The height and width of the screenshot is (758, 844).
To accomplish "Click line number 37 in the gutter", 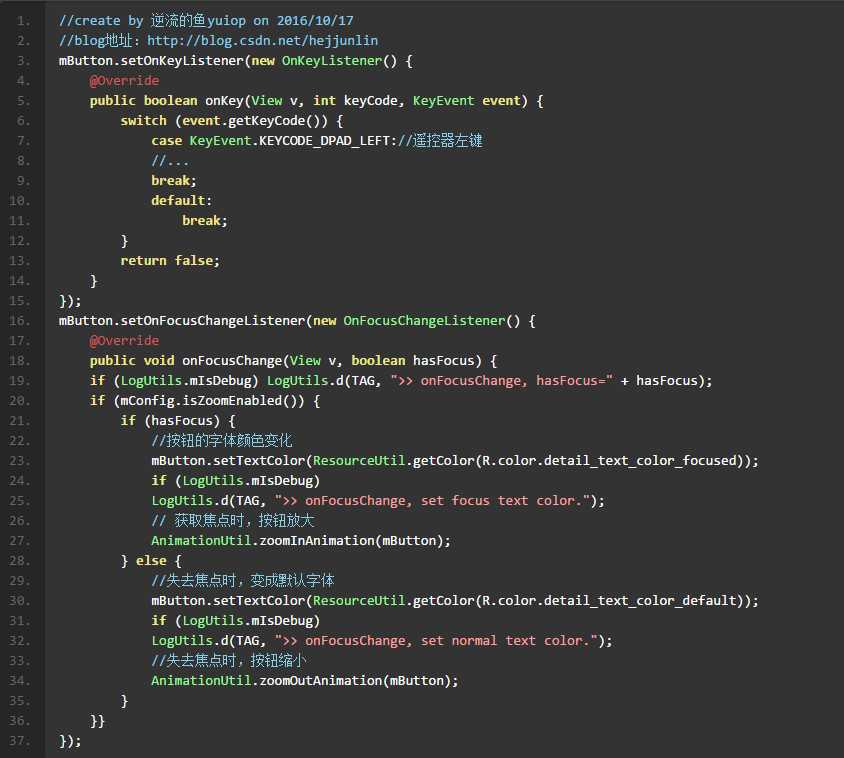I will point(20,741).
